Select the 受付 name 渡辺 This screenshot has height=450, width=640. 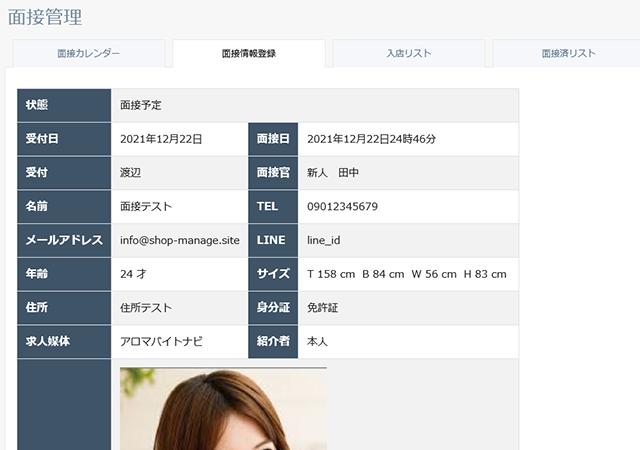point(130,173)
